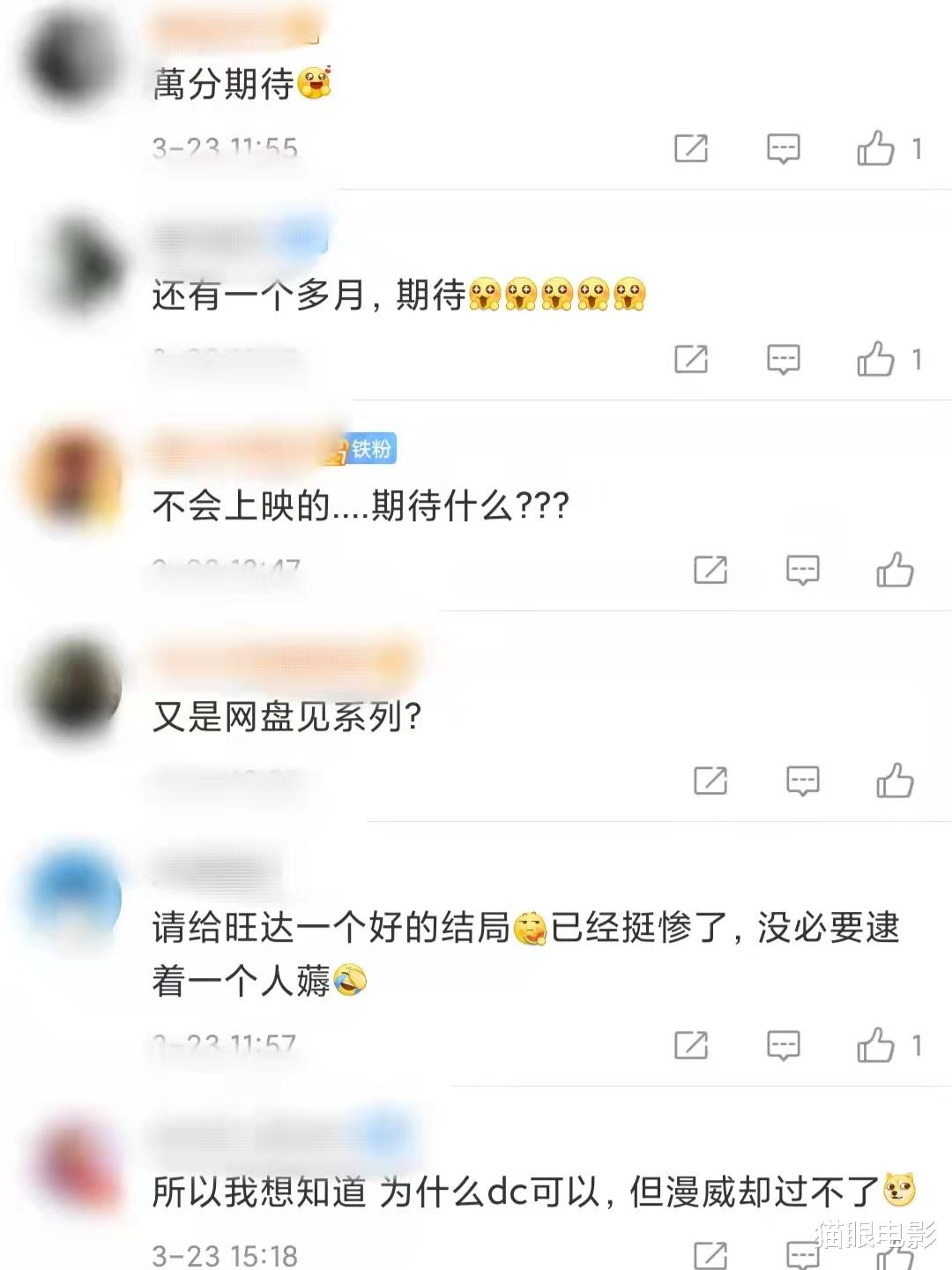Share the 不会上映的 comment
Image resolution: width=952 pixels, height=1270 pixels.
pos(710,570)
